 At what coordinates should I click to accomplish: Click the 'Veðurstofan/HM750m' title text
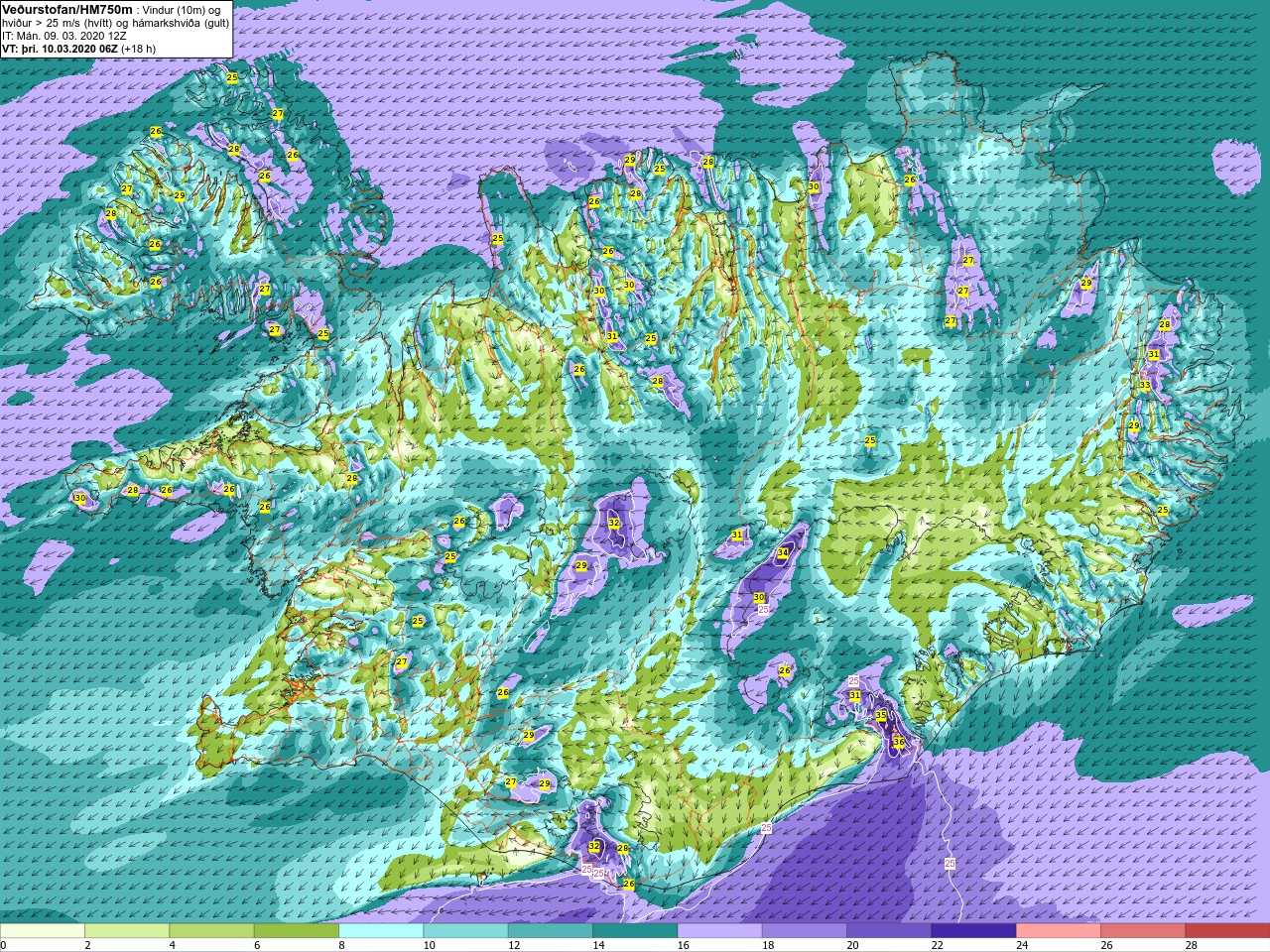[66, 9]
